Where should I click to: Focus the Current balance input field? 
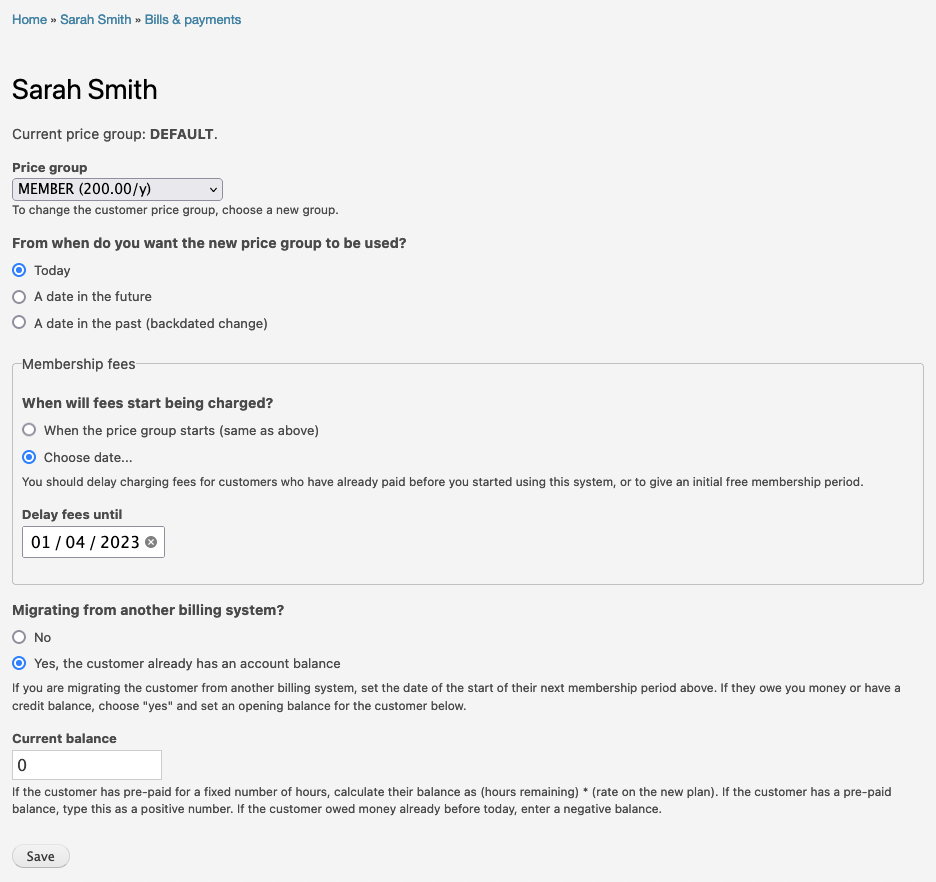coord(87,765)
